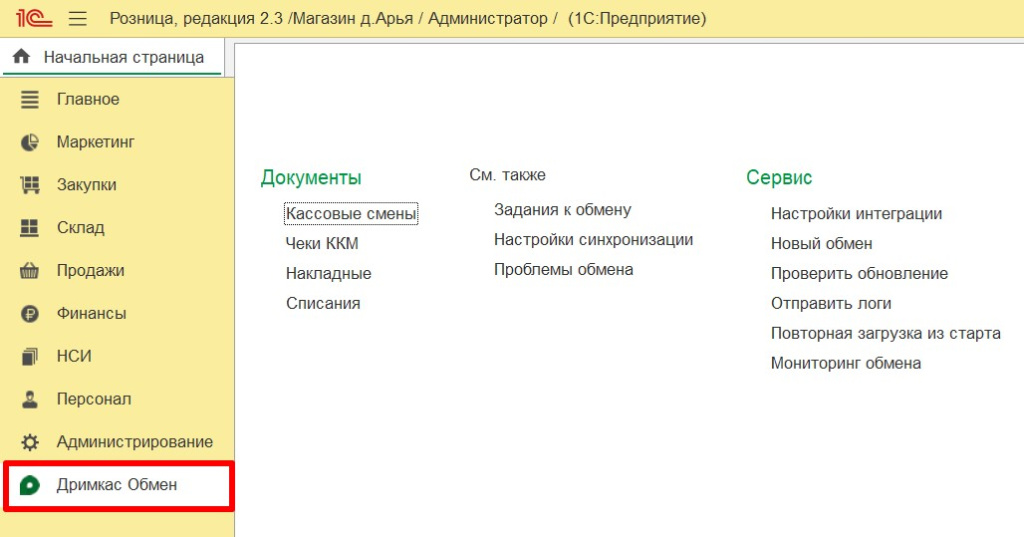Click the Продажи basket icon

(x=30, y=271)
